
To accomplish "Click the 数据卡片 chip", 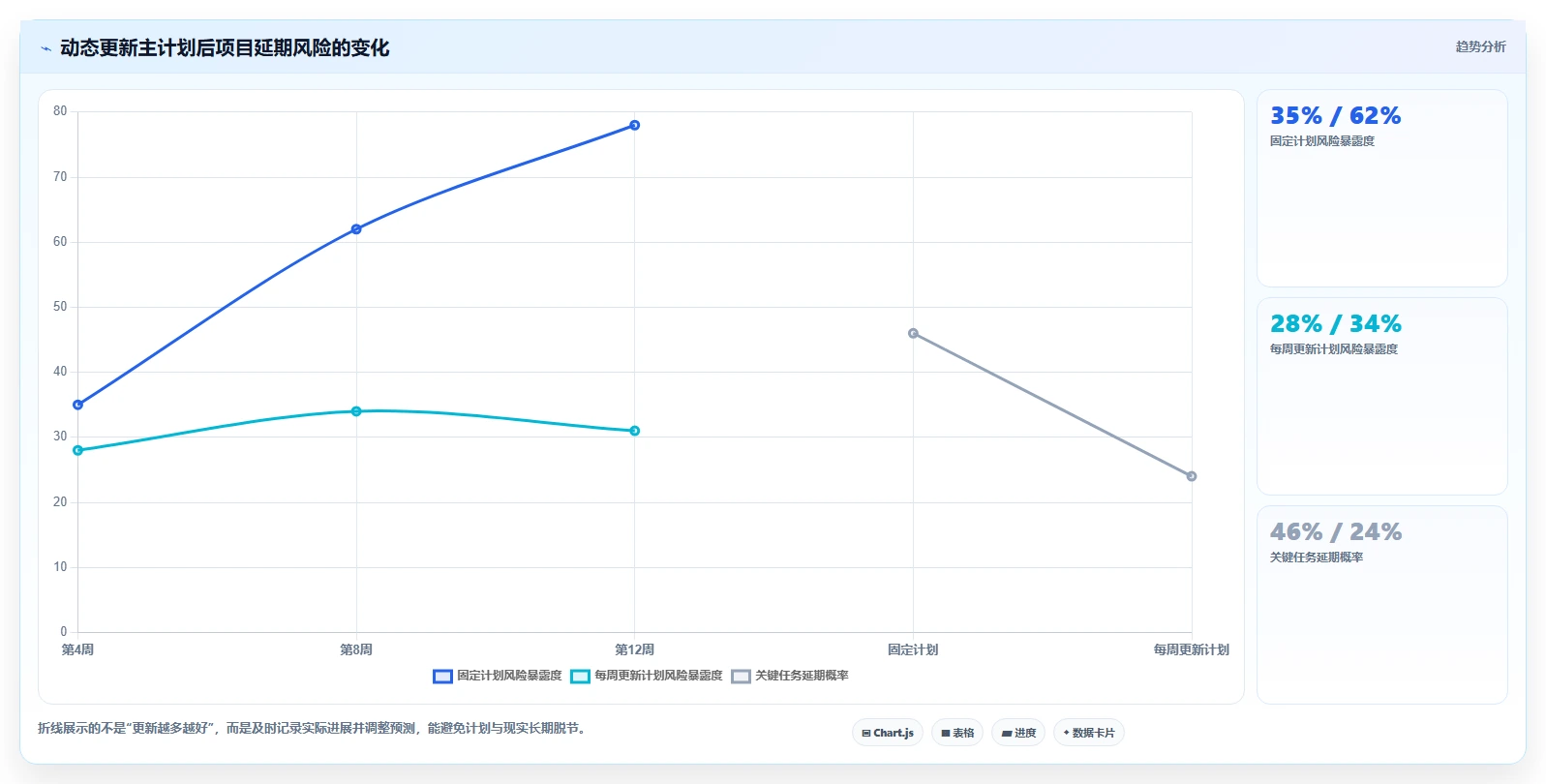I will click(x=1089, y=733).
